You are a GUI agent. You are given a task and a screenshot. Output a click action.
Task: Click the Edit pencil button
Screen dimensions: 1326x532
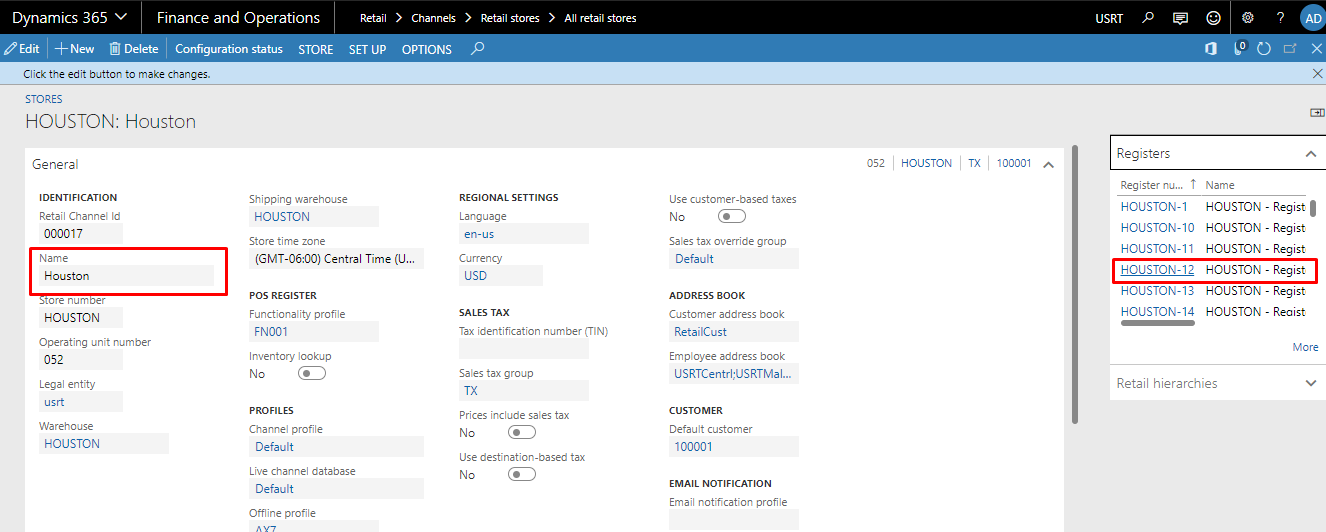(x=22, y=49)
